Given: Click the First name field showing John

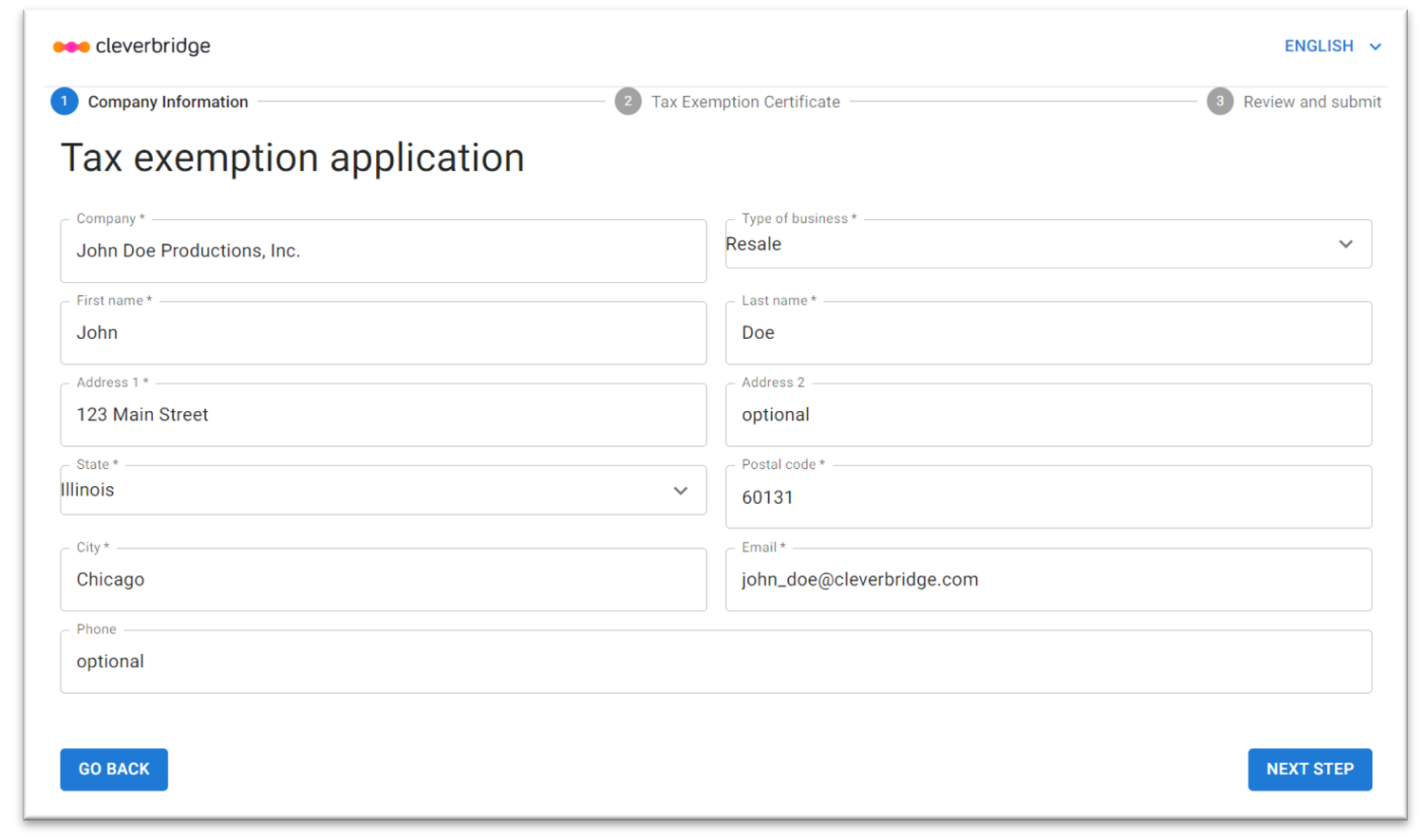Looking at the screenshot, I should 383,332.
